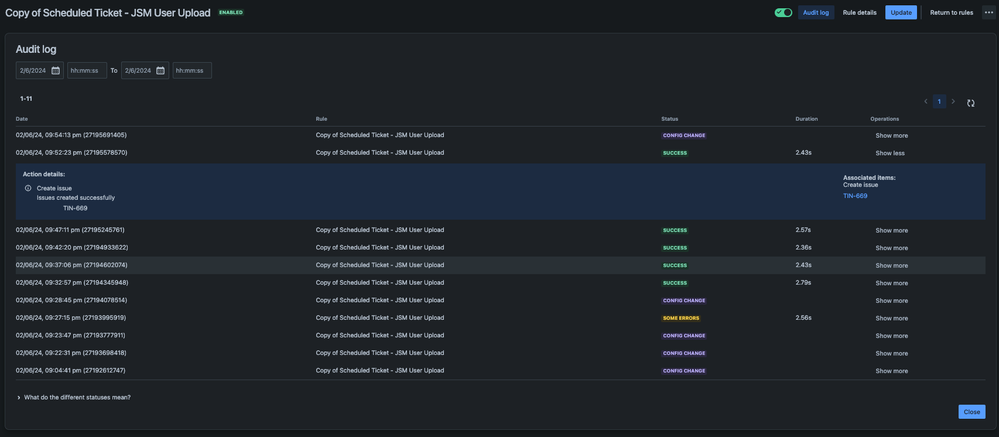Click the rule title heading
The height and width of the screenshot is (437, 999).
108,13
